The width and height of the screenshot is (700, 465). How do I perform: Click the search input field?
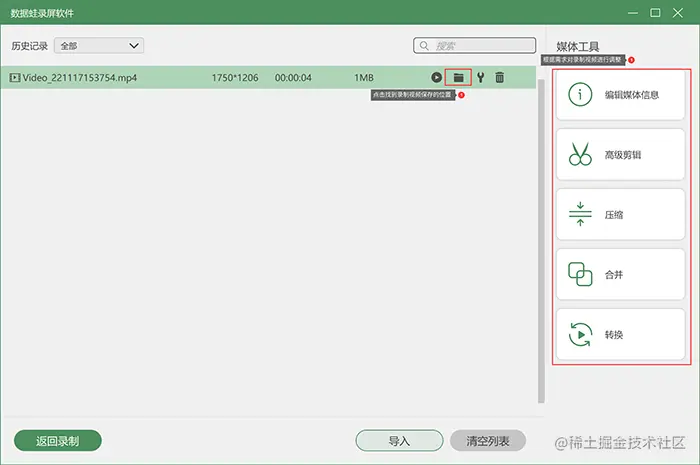point(474,46)
